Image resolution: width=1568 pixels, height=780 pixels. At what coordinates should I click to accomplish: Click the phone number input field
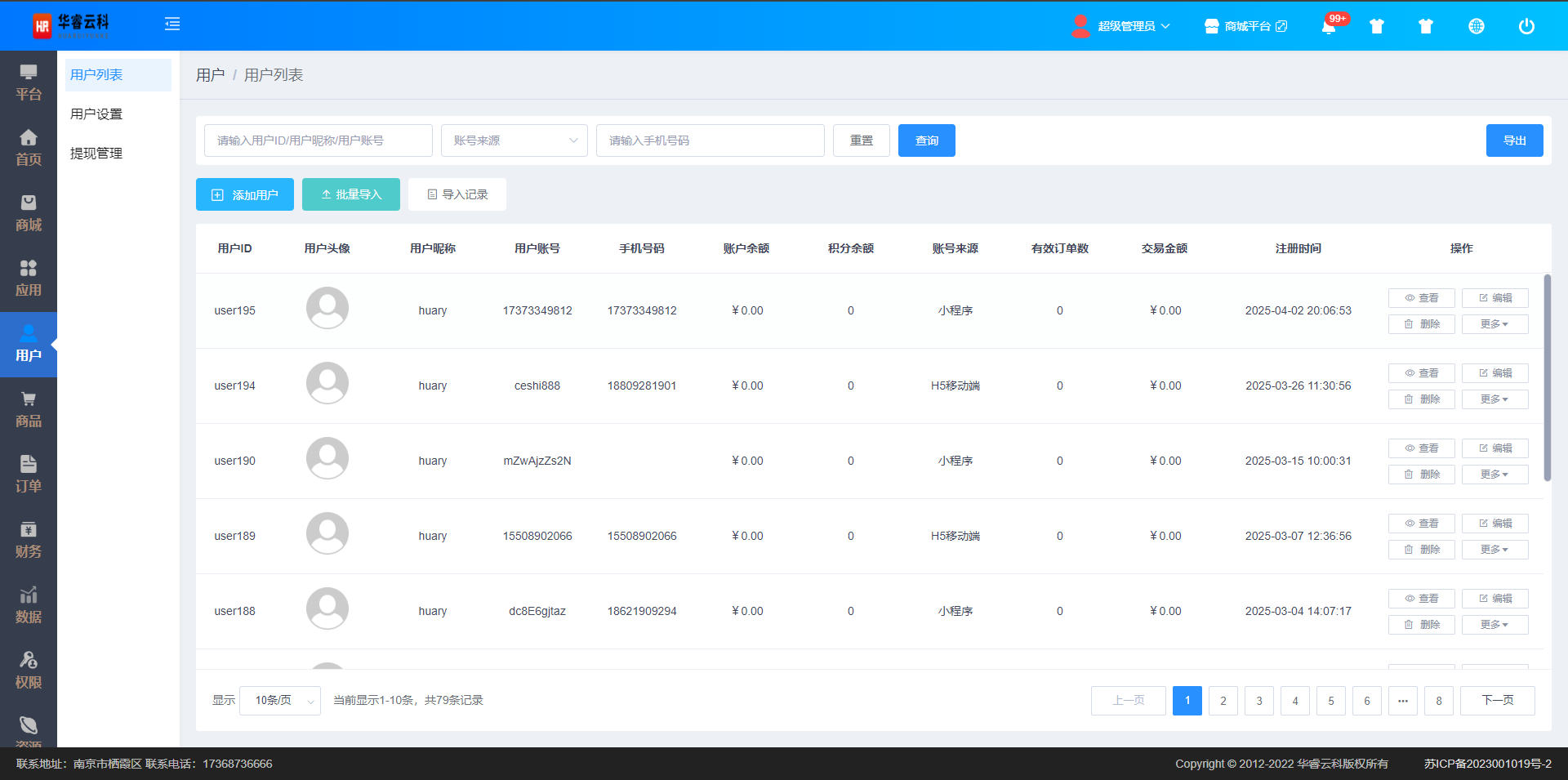[710, 140]
